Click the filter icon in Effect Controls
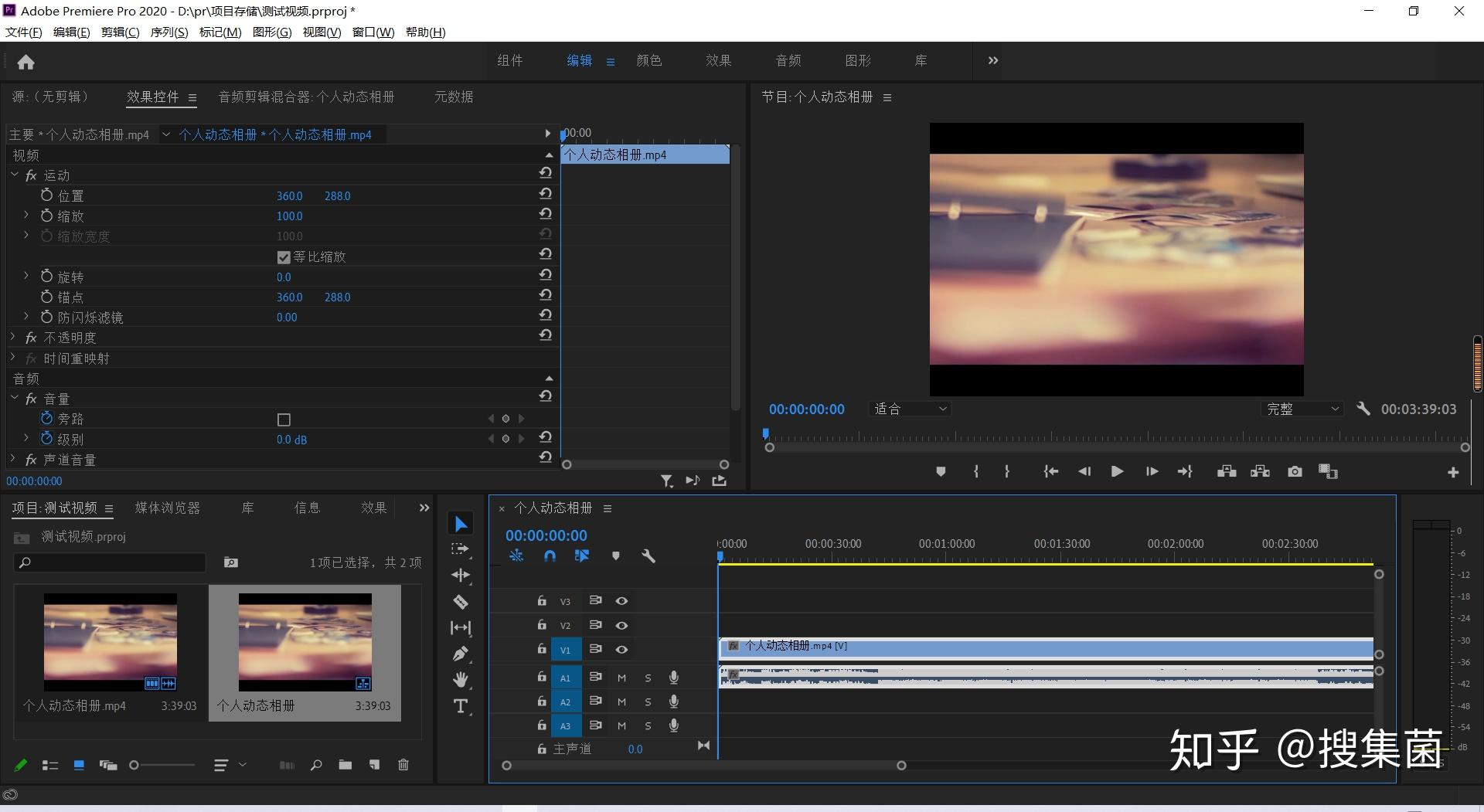Image resolution: width=1484 pixels, height=812 pixels. click(666, 481)
